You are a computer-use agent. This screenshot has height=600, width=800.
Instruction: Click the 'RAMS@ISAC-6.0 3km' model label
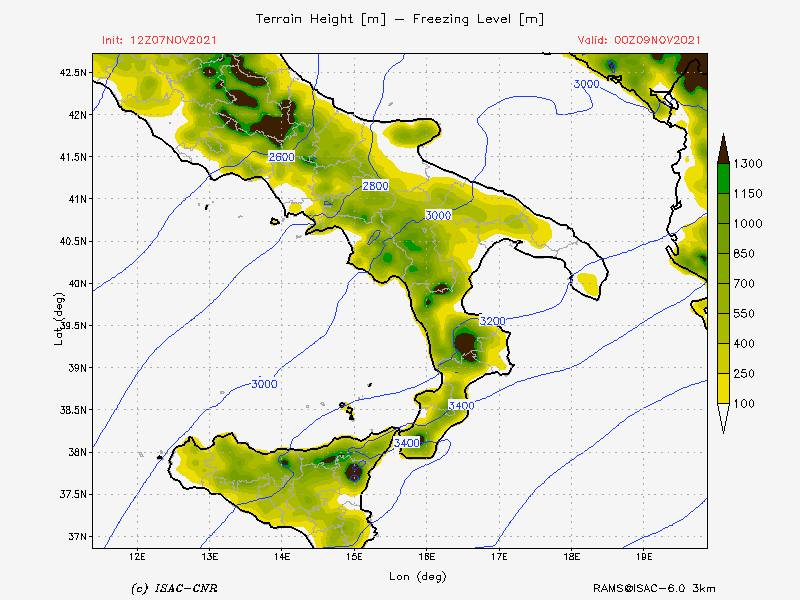pos(654,588)
